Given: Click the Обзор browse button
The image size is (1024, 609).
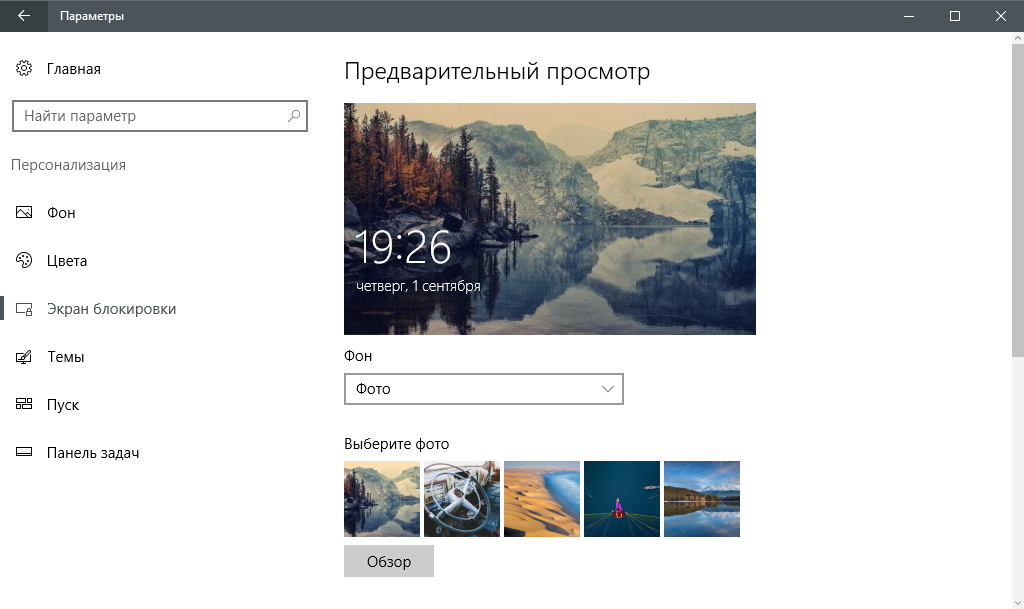Looking at the screenshot, I should coord(389,561).
